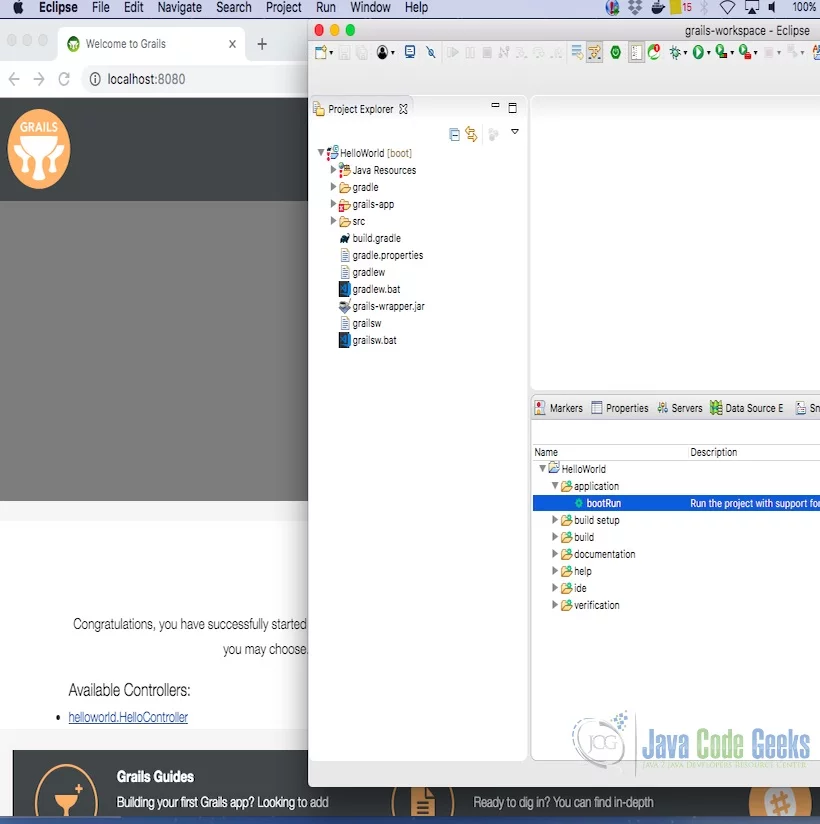Screen dimensions: 820x824
Task: Click the New wizard icon in Eclipse toolbar
Action: pos(320,53)
